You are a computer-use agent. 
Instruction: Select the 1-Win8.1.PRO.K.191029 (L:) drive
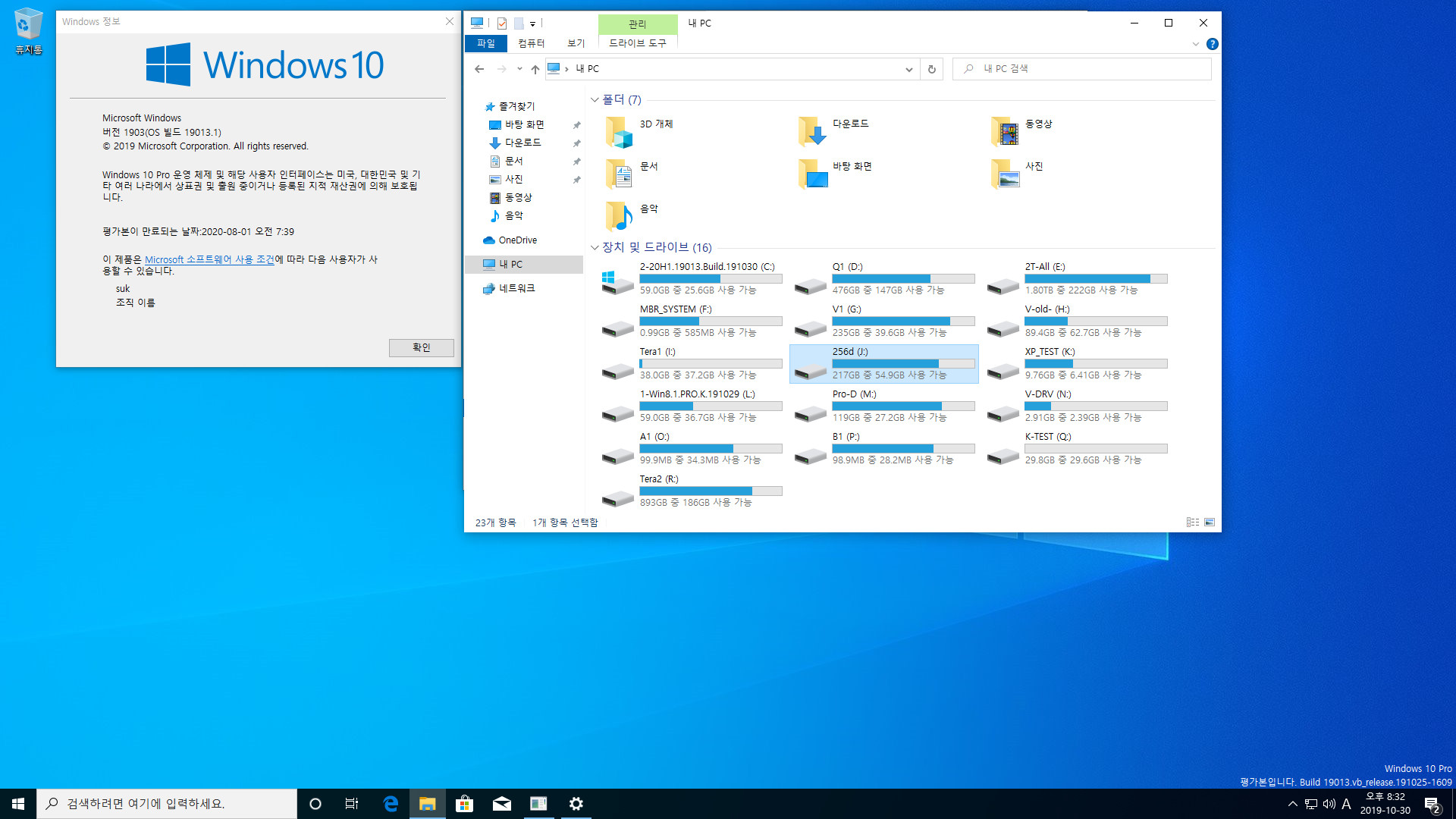[692, 406]
